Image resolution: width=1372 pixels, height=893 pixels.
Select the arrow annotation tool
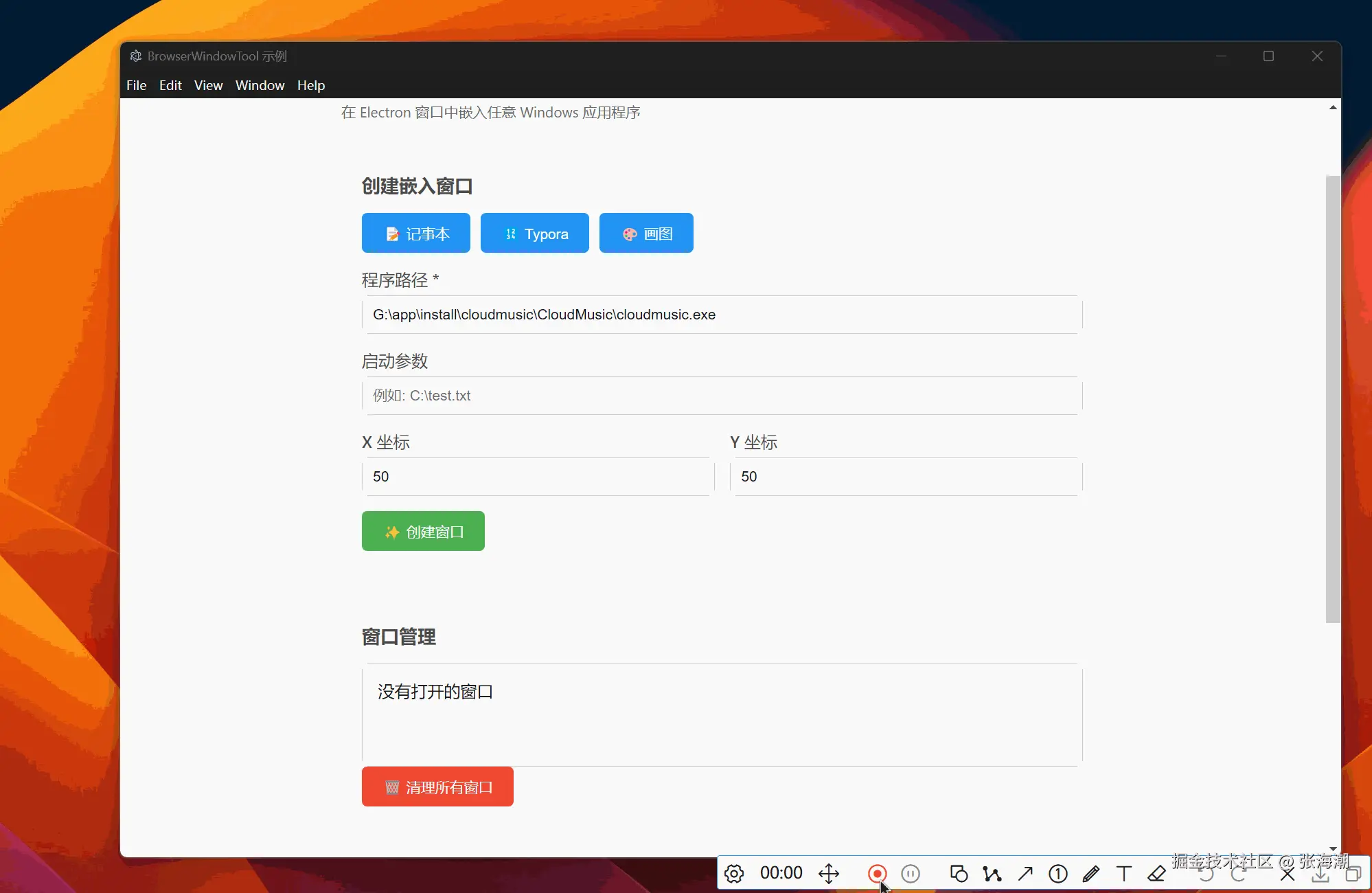point(1025,874)
